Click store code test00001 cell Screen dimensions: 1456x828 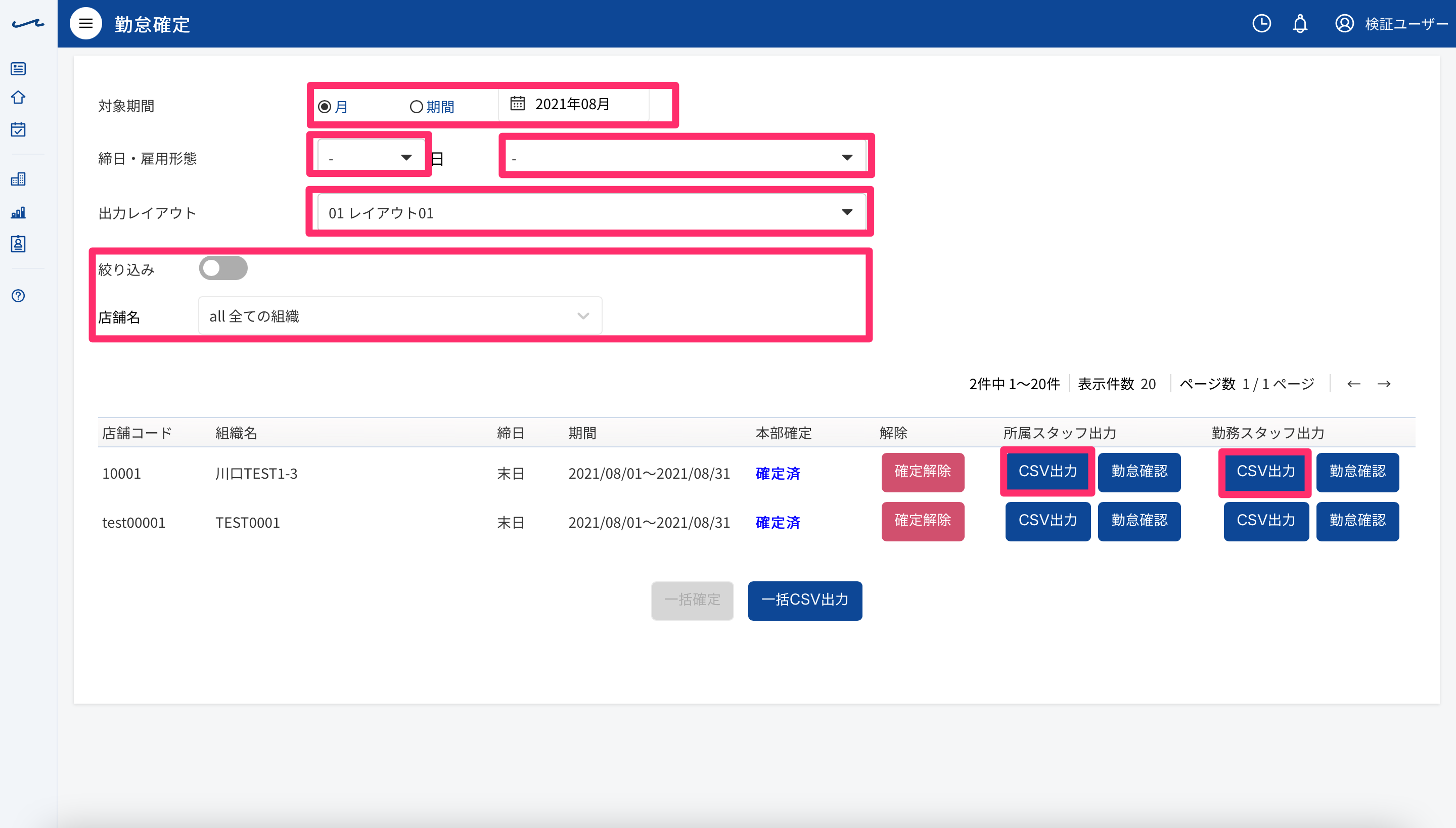click(133, 522)
